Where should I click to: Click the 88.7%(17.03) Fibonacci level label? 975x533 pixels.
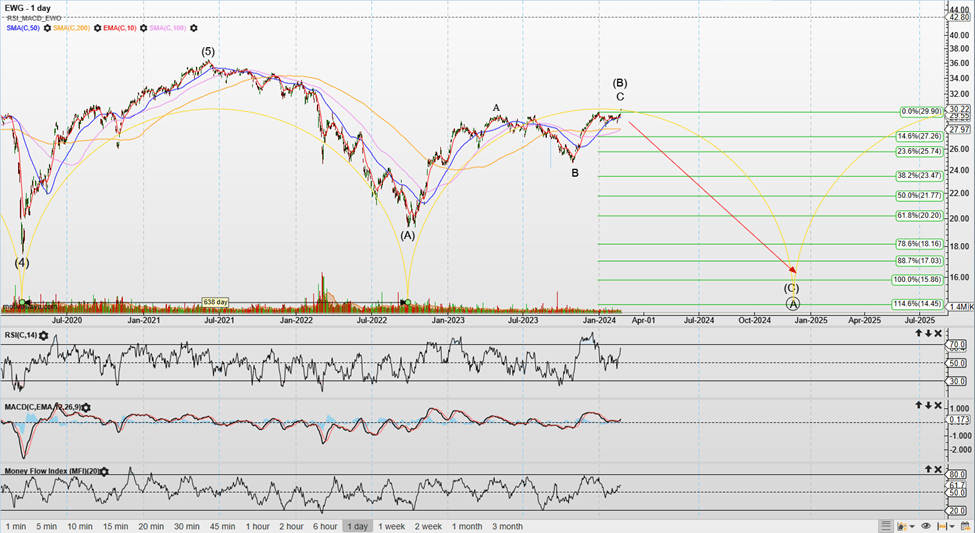click(920, 261)
